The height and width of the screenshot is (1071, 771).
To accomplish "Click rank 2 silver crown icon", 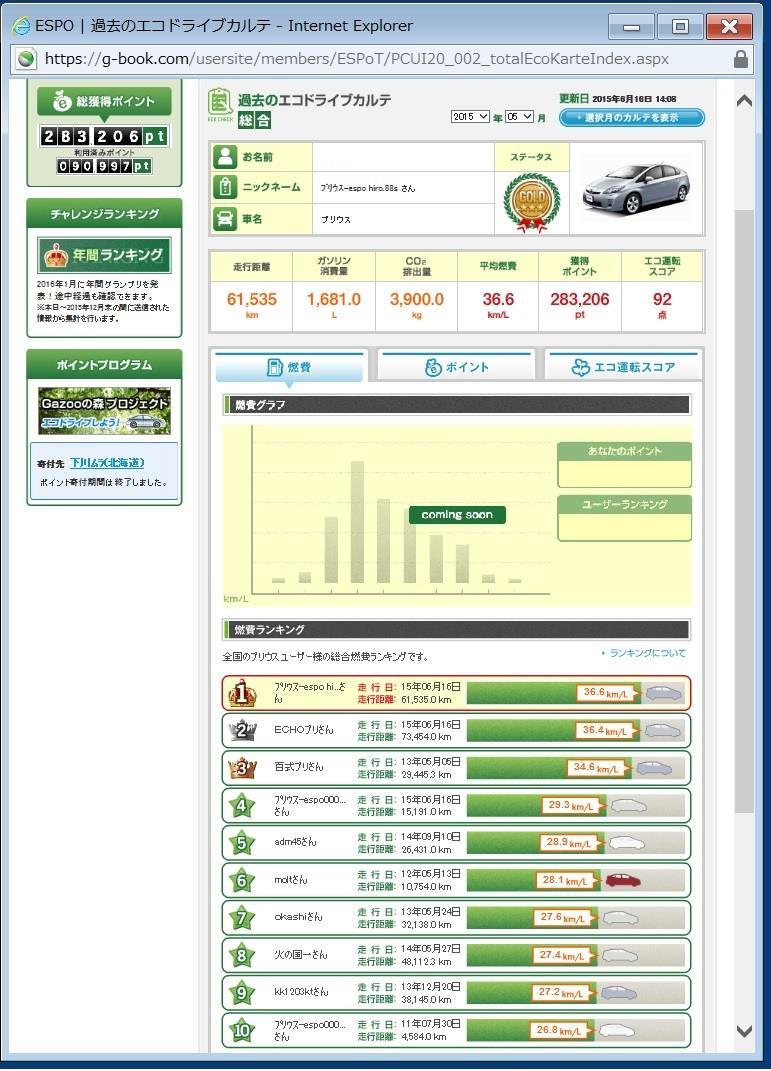I will [242, 730].
